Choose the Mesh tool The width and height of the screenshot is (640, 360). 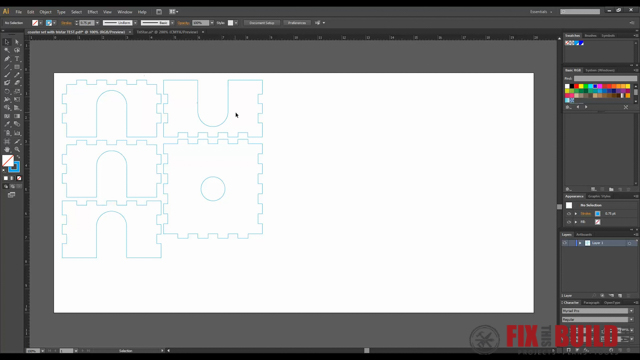[x=7, y=116]
